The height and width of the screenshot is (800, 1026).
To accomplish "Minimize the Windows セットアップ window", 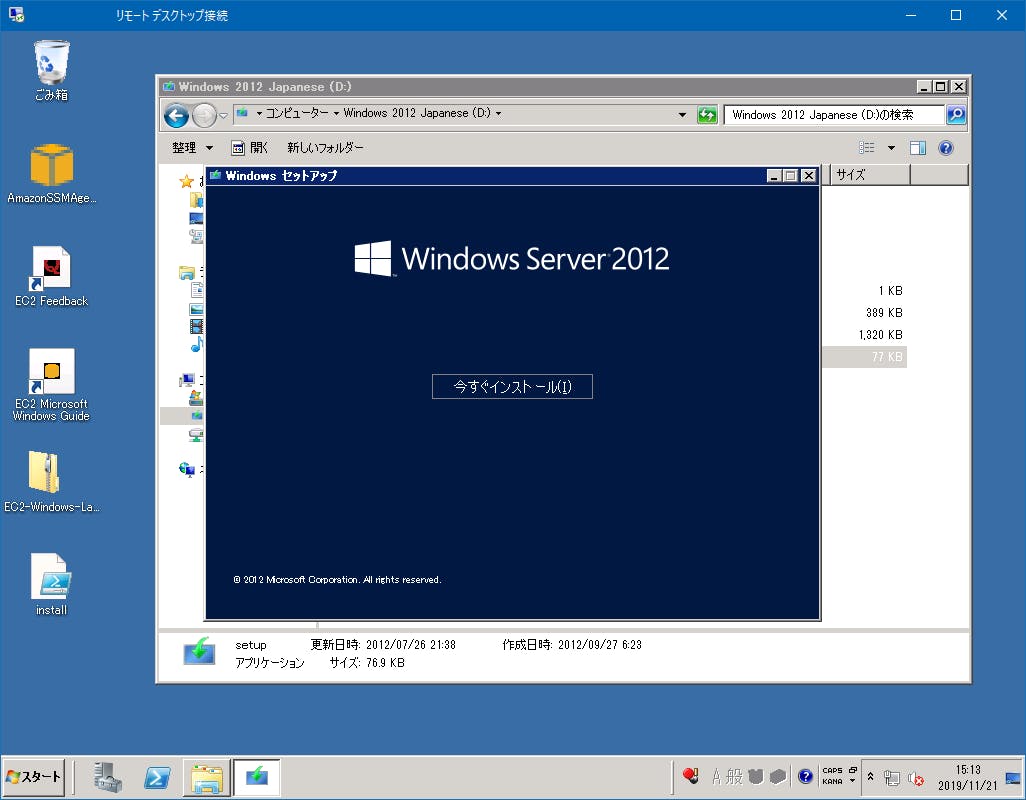I will 774,175.
